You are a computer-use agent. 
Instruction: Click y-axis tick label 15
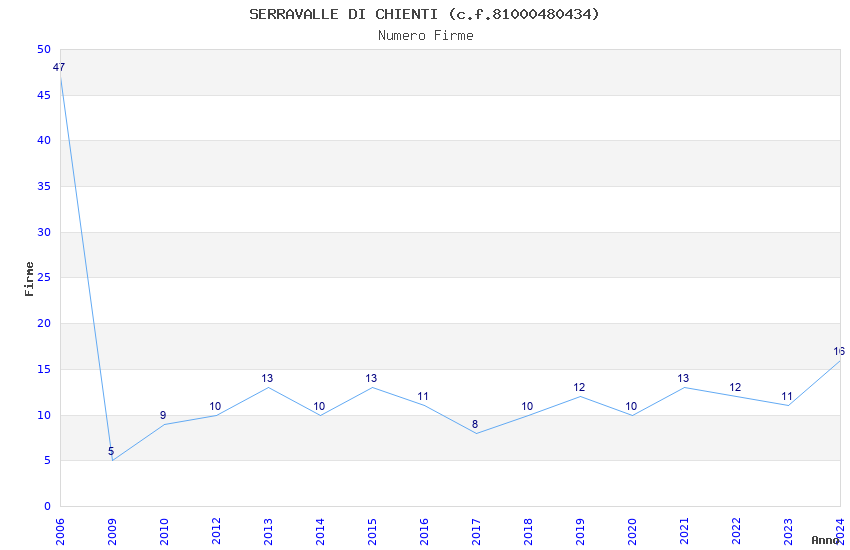(44, 370)
